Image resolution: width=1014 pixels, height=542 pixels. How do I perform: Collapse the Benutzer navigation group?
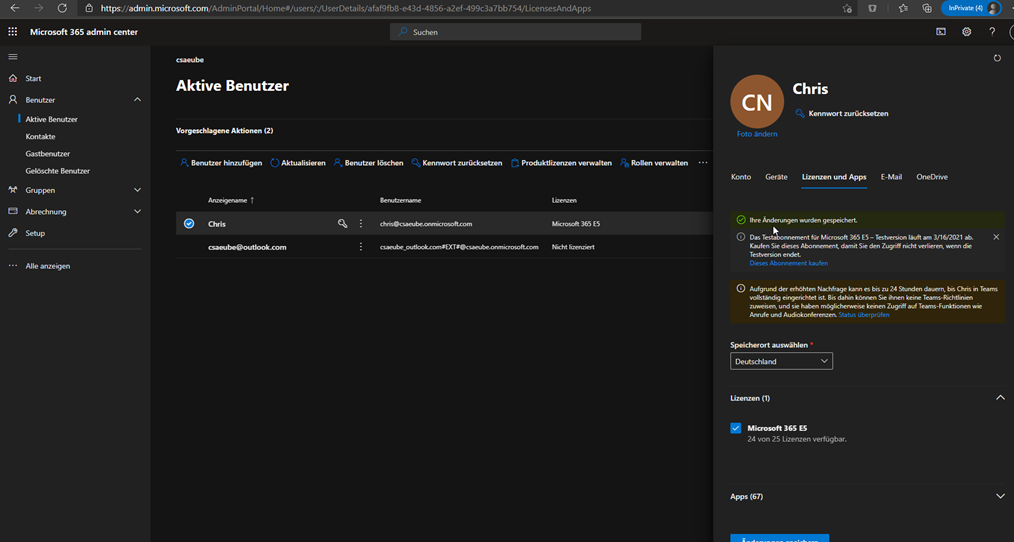pyautogui.click(x=137, y=100)
